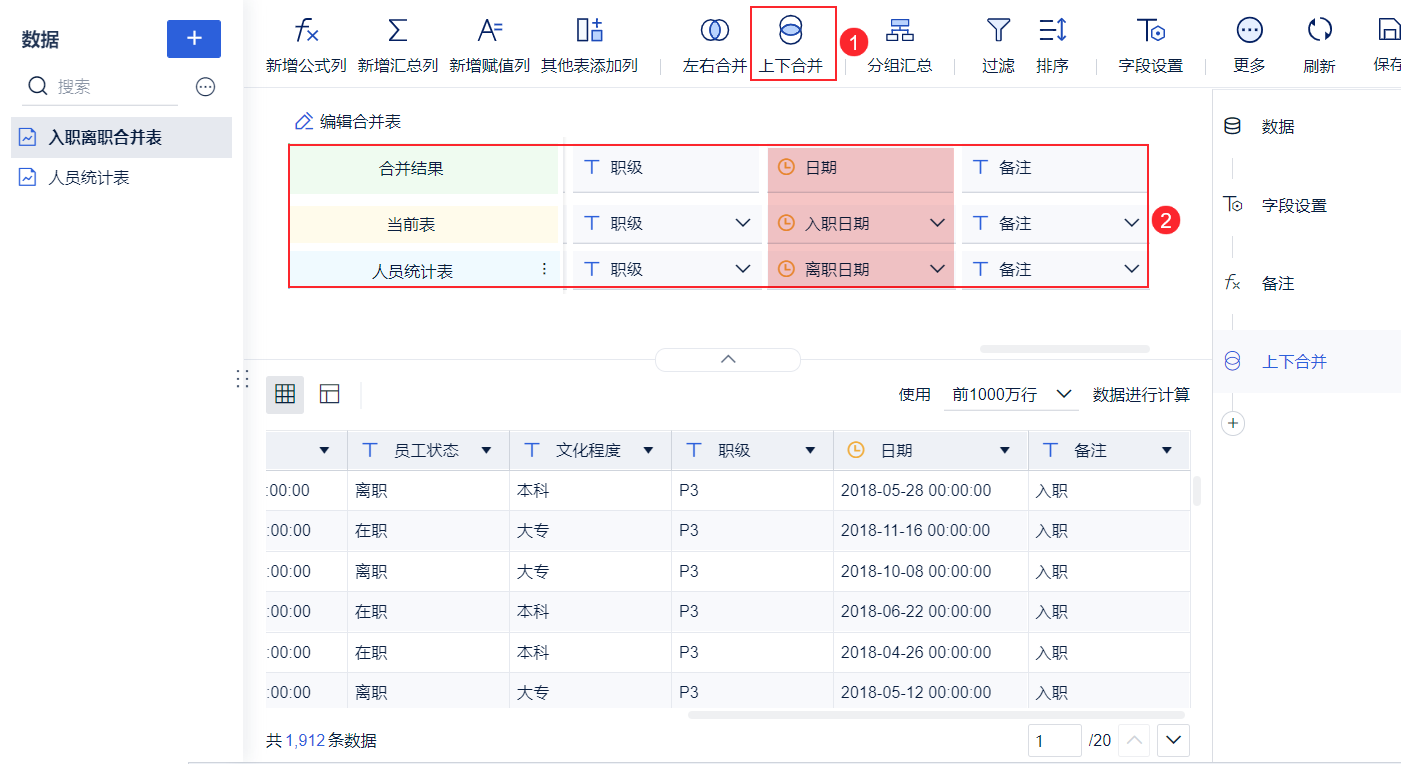Click the merge panel horizontal scrollbar

(x=1065, y=349)
